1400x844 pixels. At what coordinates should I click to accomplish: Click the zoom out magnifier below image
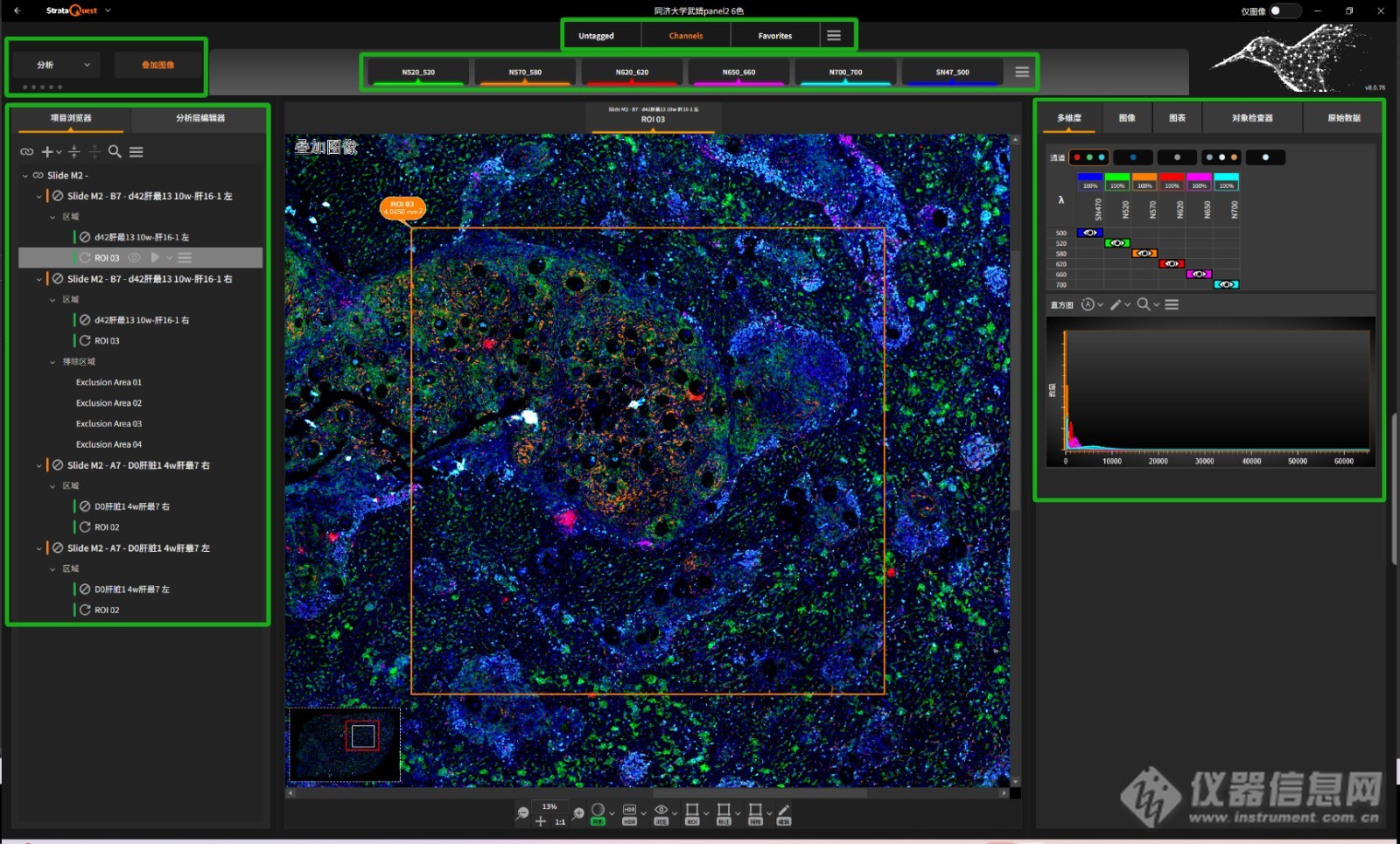tap(522, 813)
